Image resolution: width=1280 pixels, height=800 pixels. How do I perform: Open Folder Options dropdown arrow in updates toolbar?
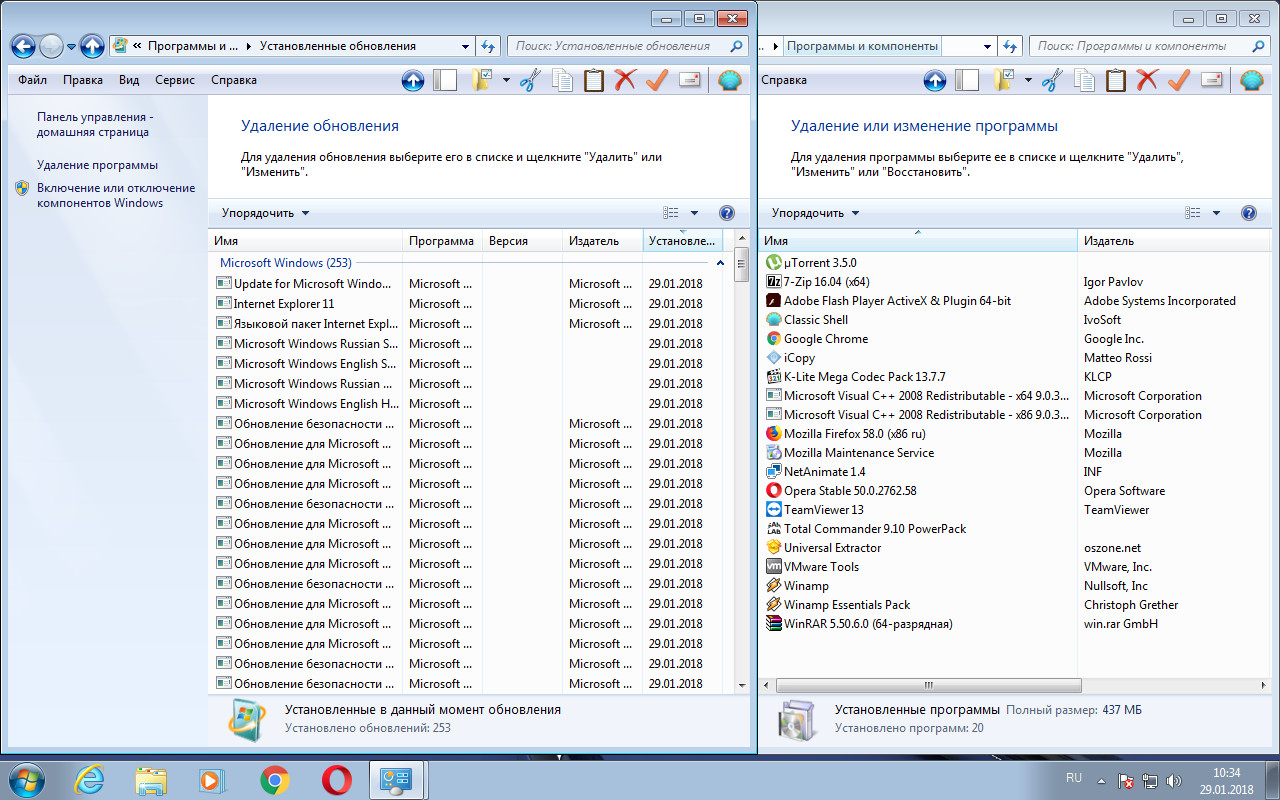coord(506,81)
